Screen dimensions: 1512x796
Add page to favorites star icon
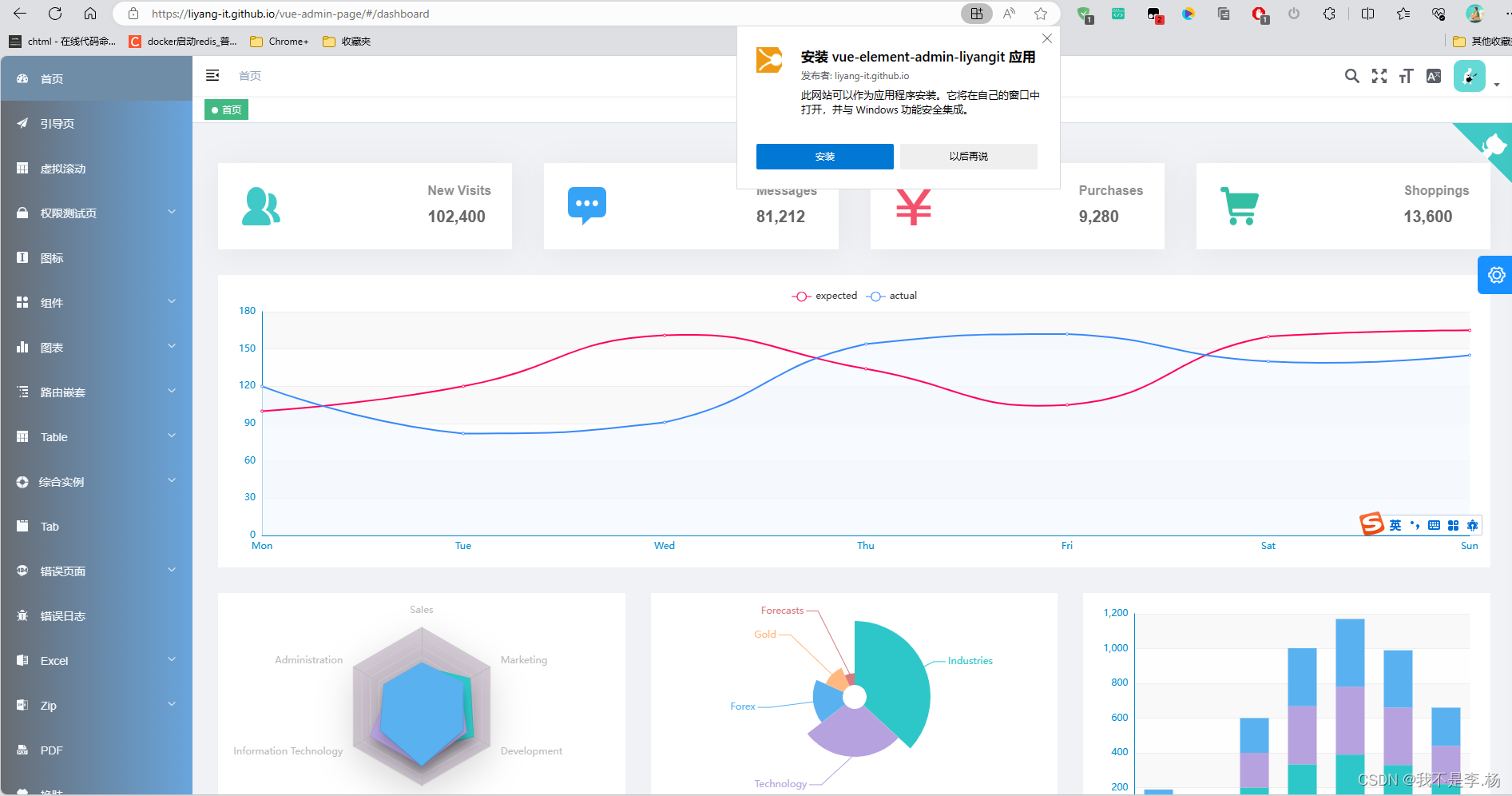(1041, 14)
